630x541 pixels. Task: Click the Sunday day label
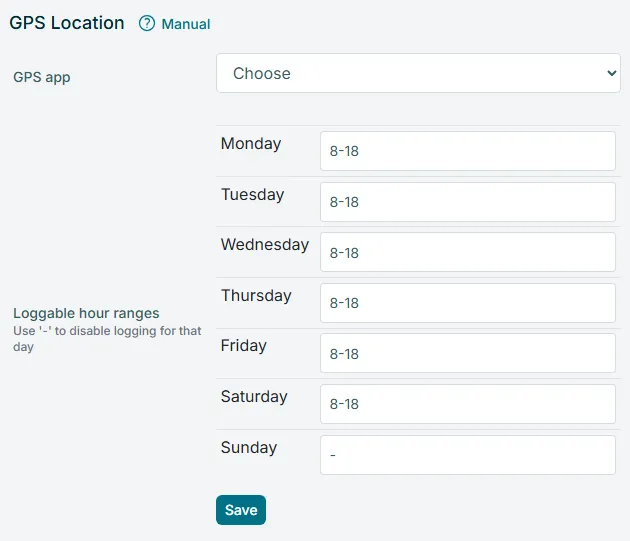[x=249, y=447]
